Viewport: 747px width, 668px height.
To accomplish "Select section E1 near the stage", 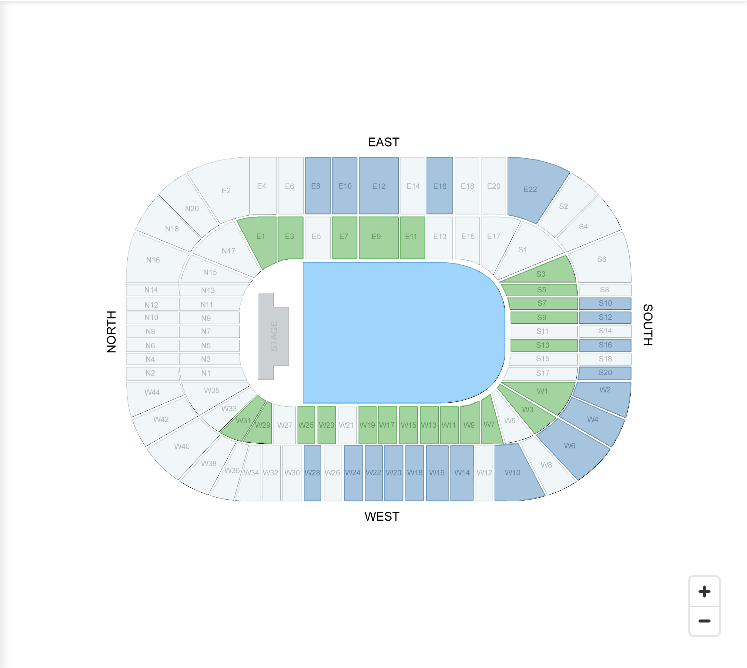I will [259, 241].
